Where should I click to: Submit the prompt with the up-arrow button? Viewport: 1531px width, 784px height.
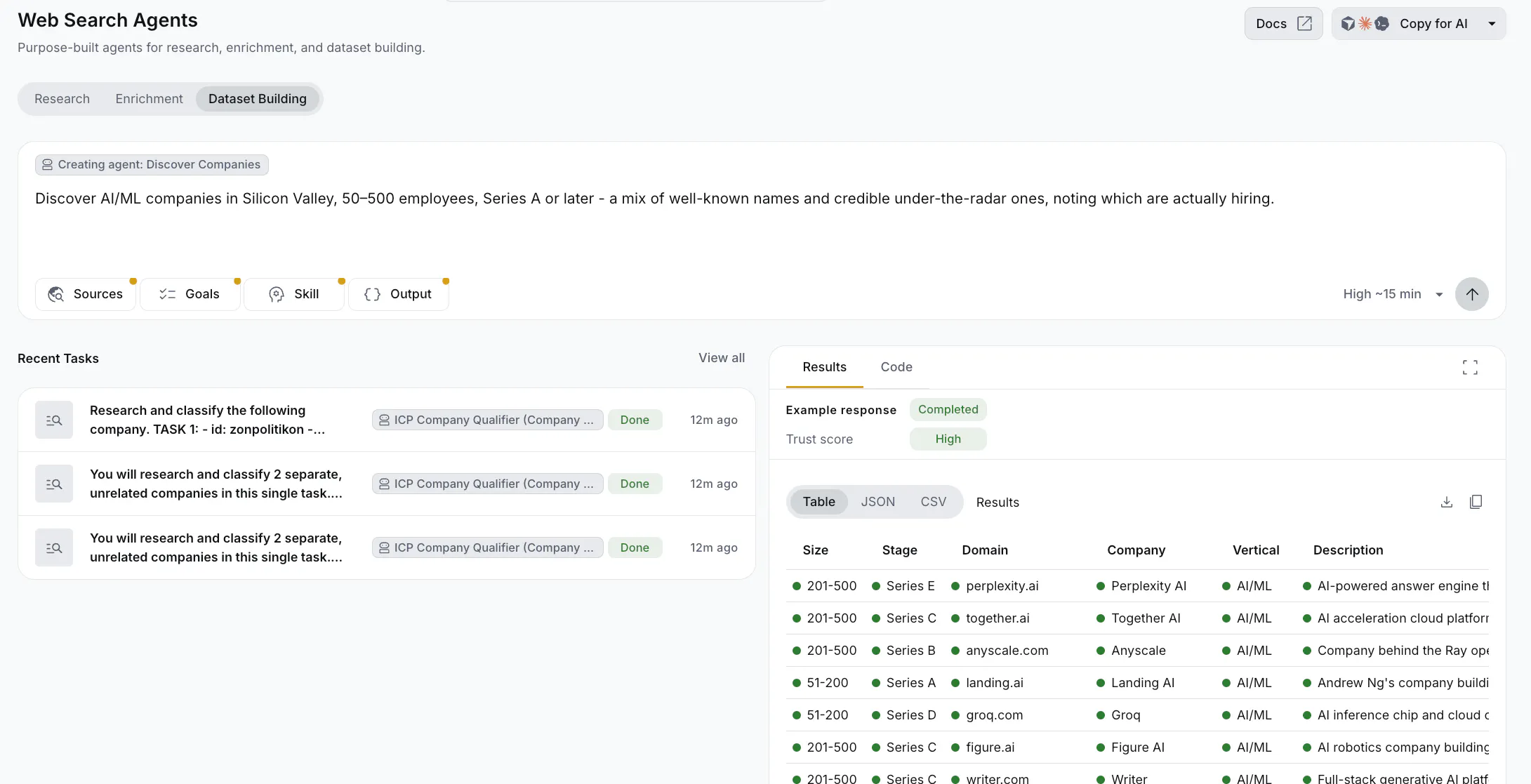[1471, 294]
